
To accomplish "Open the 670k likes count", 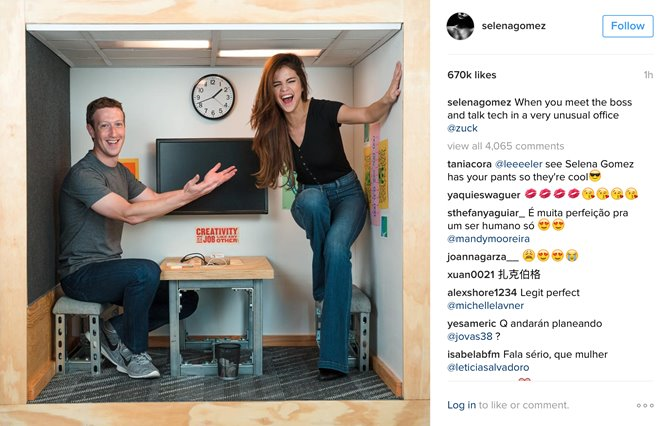I will (x=472, y=75).
